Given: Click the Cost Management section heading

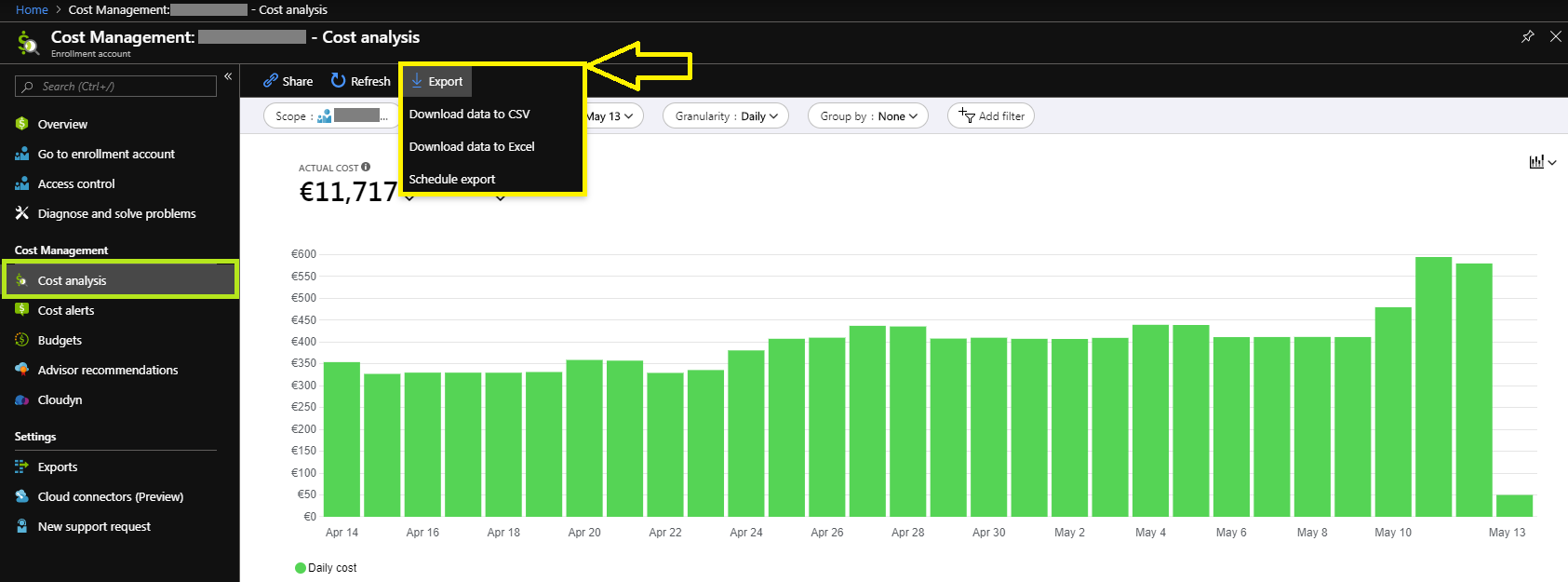Looking at the screenshot, I should [x=61, y=250].
